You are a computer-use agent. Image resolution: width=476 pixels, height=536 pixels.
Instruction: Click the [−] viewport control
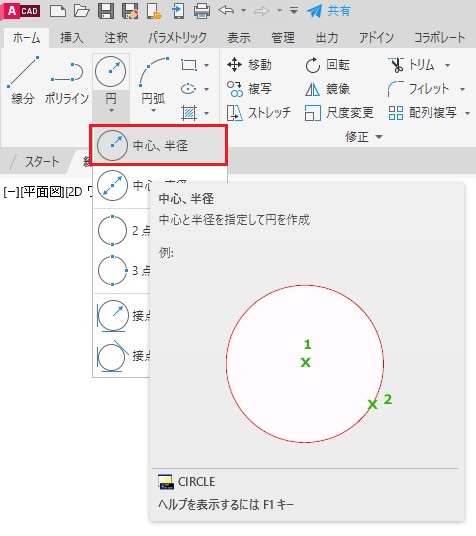(x=11, y=192)
